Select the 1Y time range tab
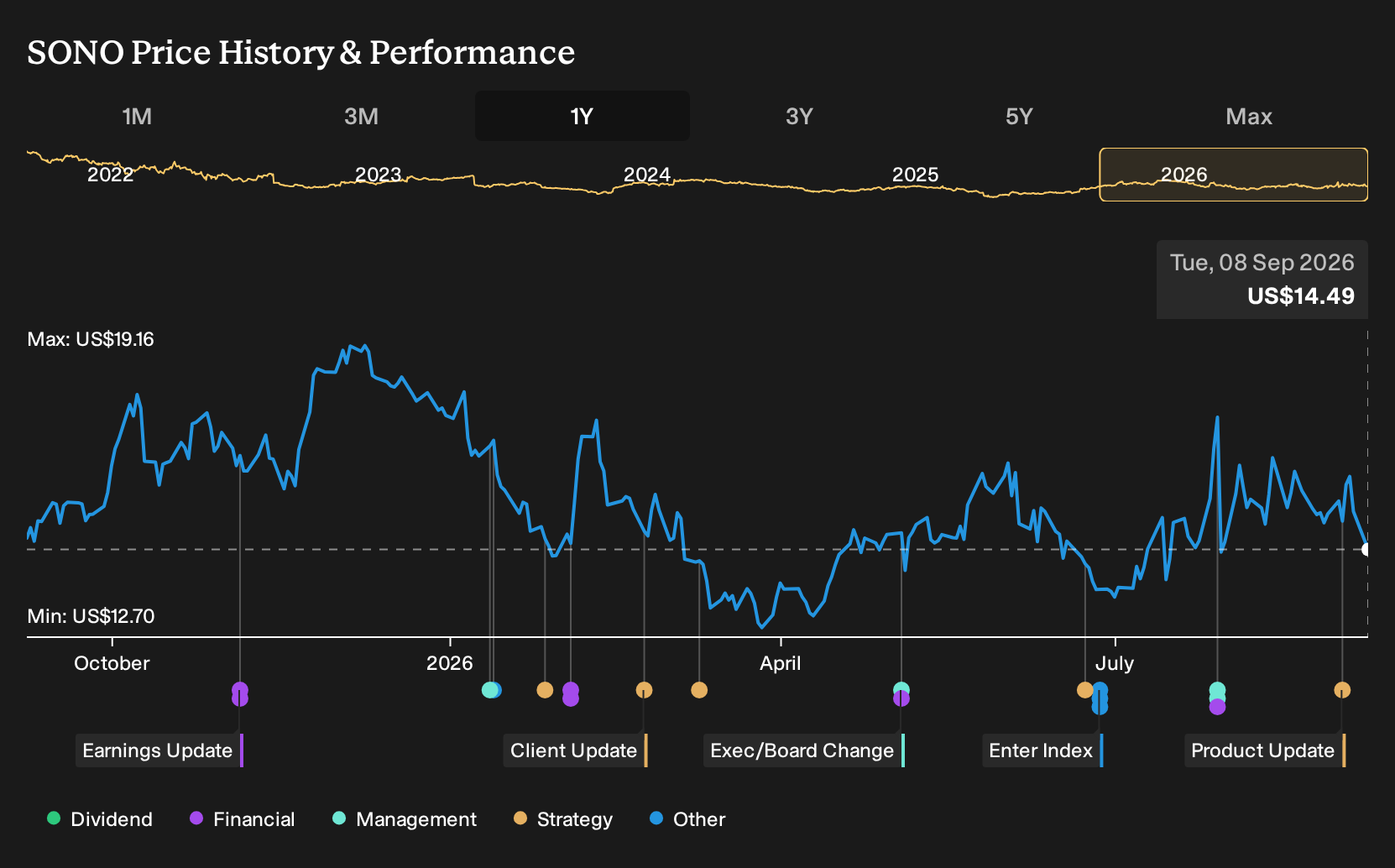Screen dimensions: 1395x868 (x=583, y=116)
